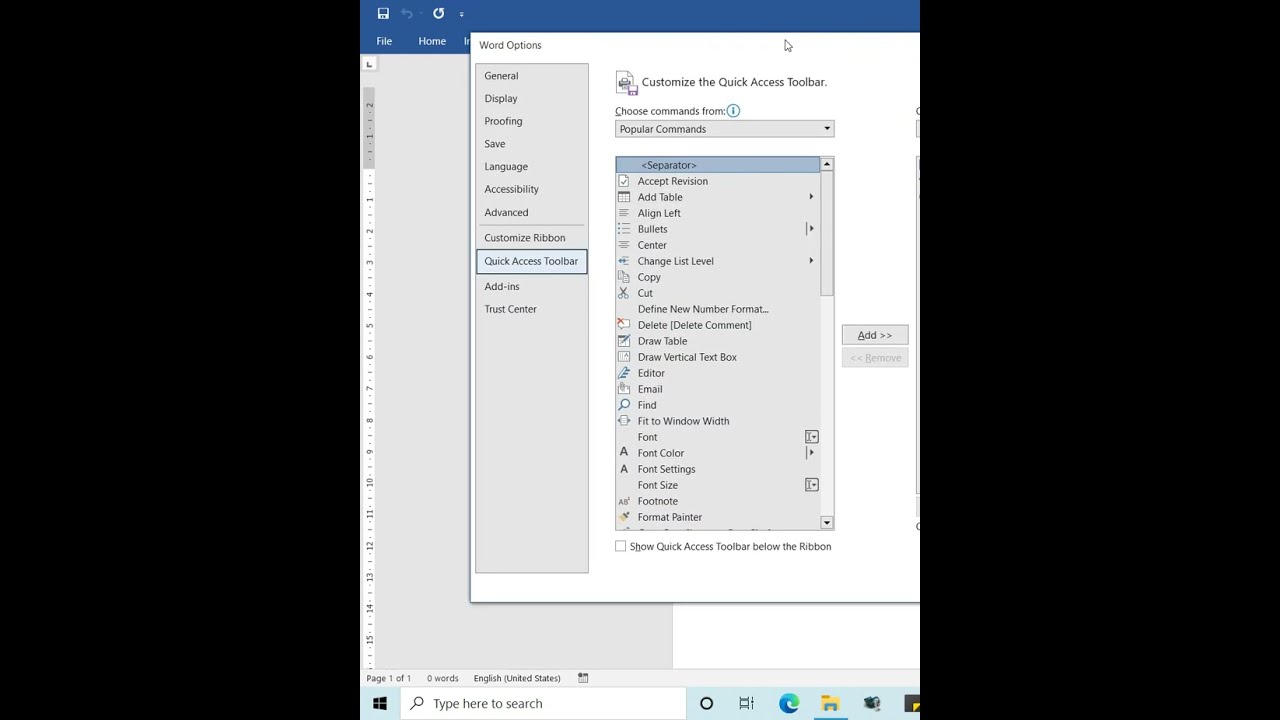Click the Type here to search box

pos(544,704)
